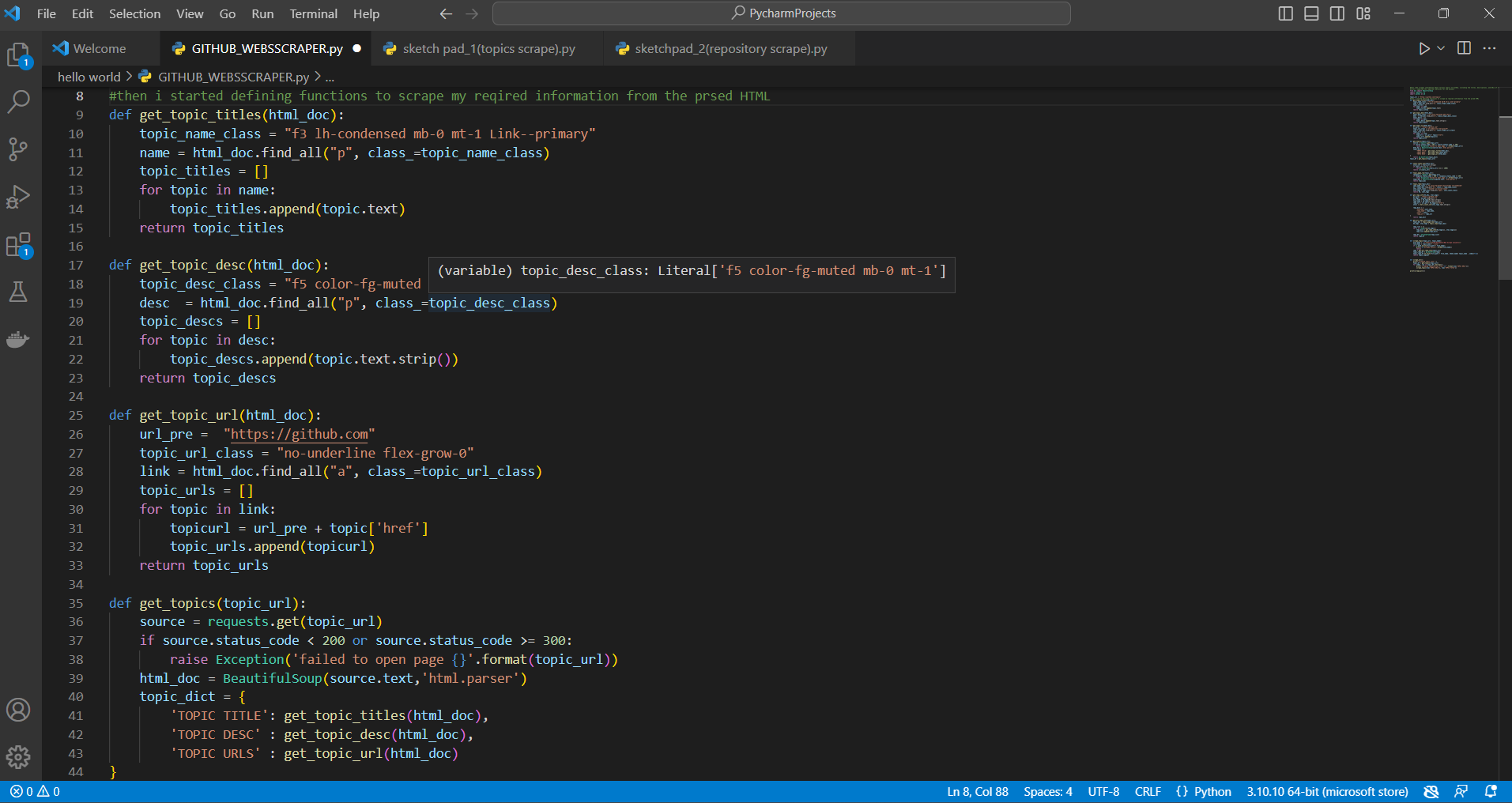
Task: Switch to sketchpad_2(repository scrape).py tab
Action: (x=730, y=49)
